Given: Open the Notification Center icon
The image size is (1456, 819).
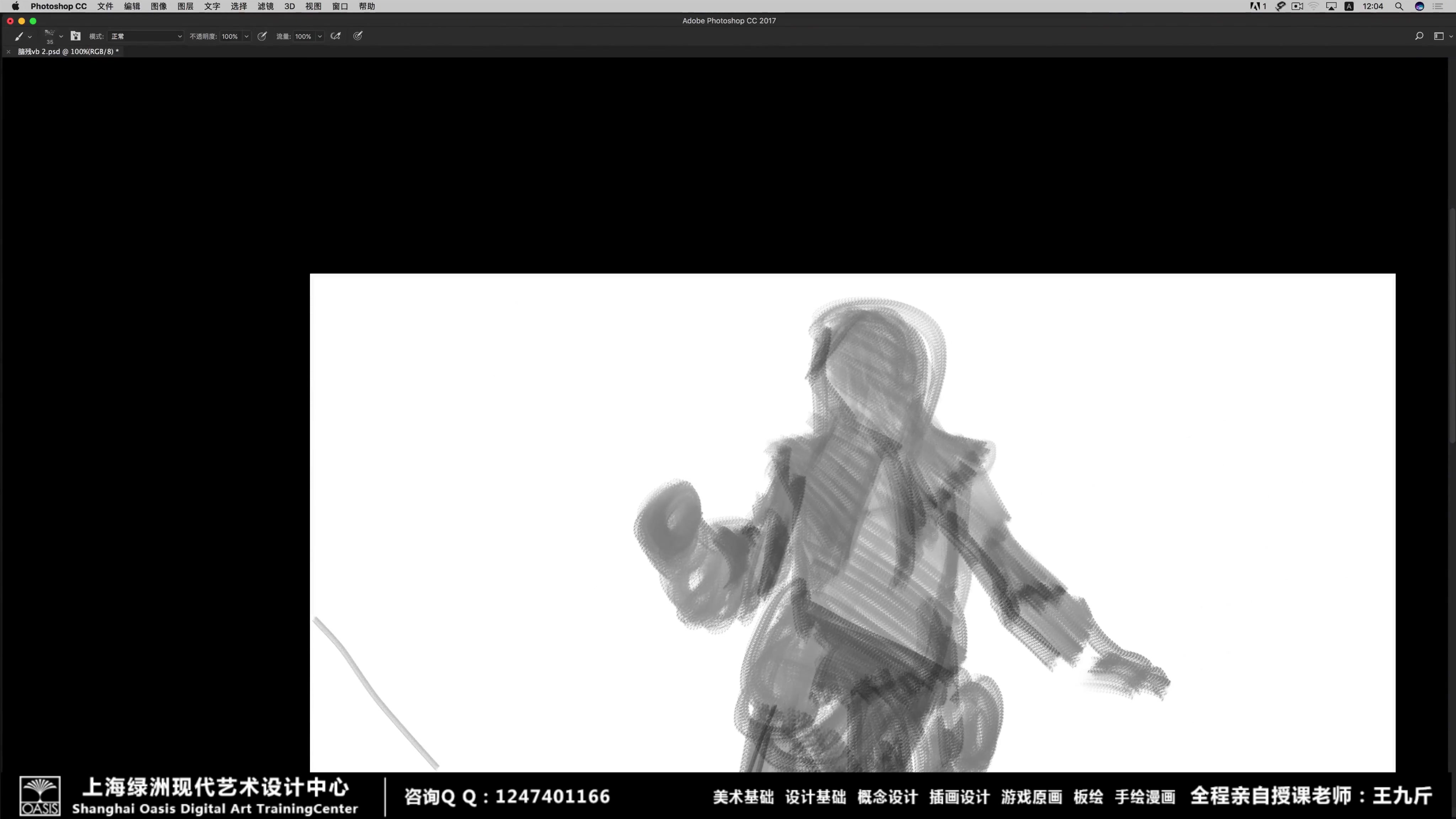Looking at the screenshot, I should pos(1439,6).
